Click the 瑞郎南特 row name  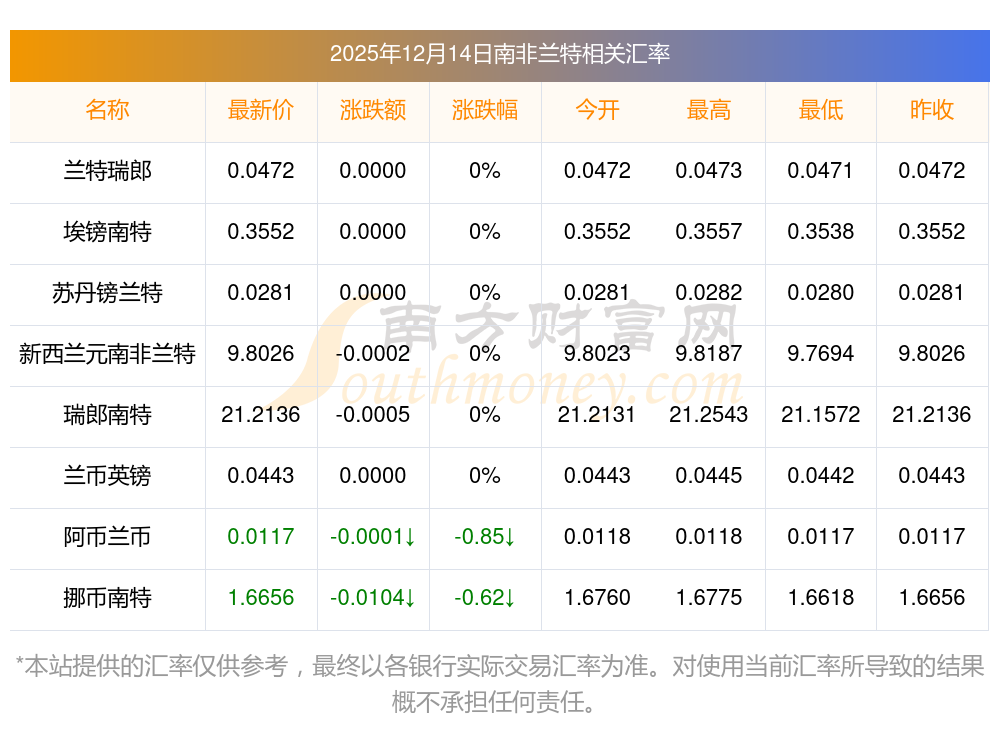[107, 415]
